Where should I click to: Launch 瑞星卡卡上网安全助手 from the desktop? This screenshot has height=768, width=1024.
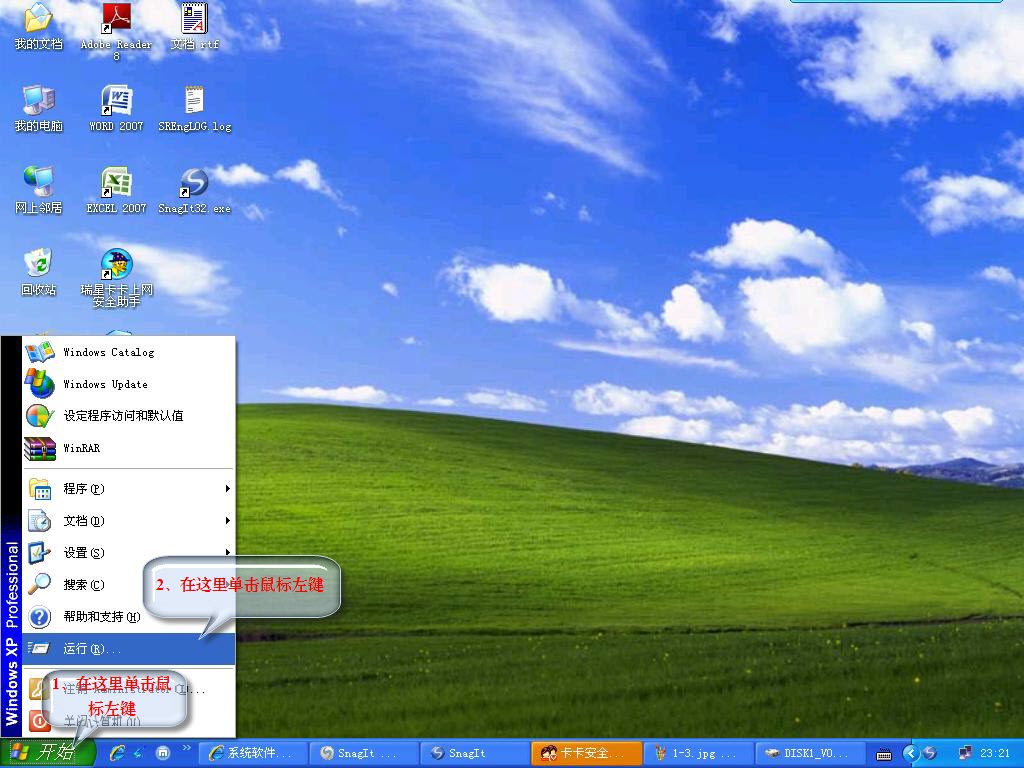click(116, 278)
